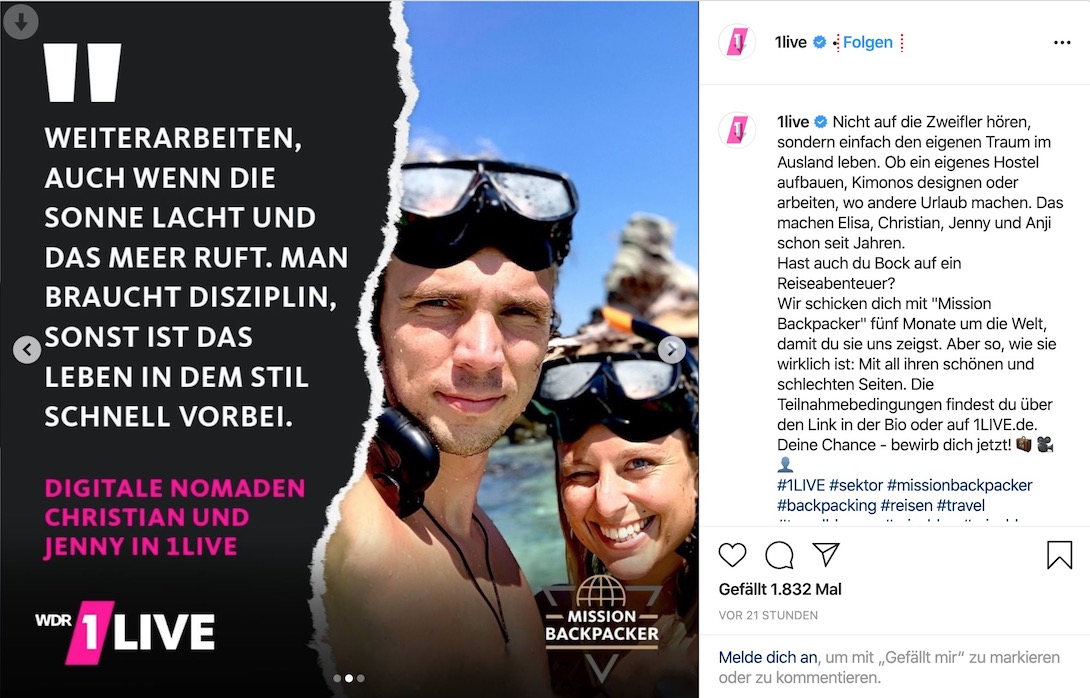Open the comment speech bubble icon

[x=779, y=555]
